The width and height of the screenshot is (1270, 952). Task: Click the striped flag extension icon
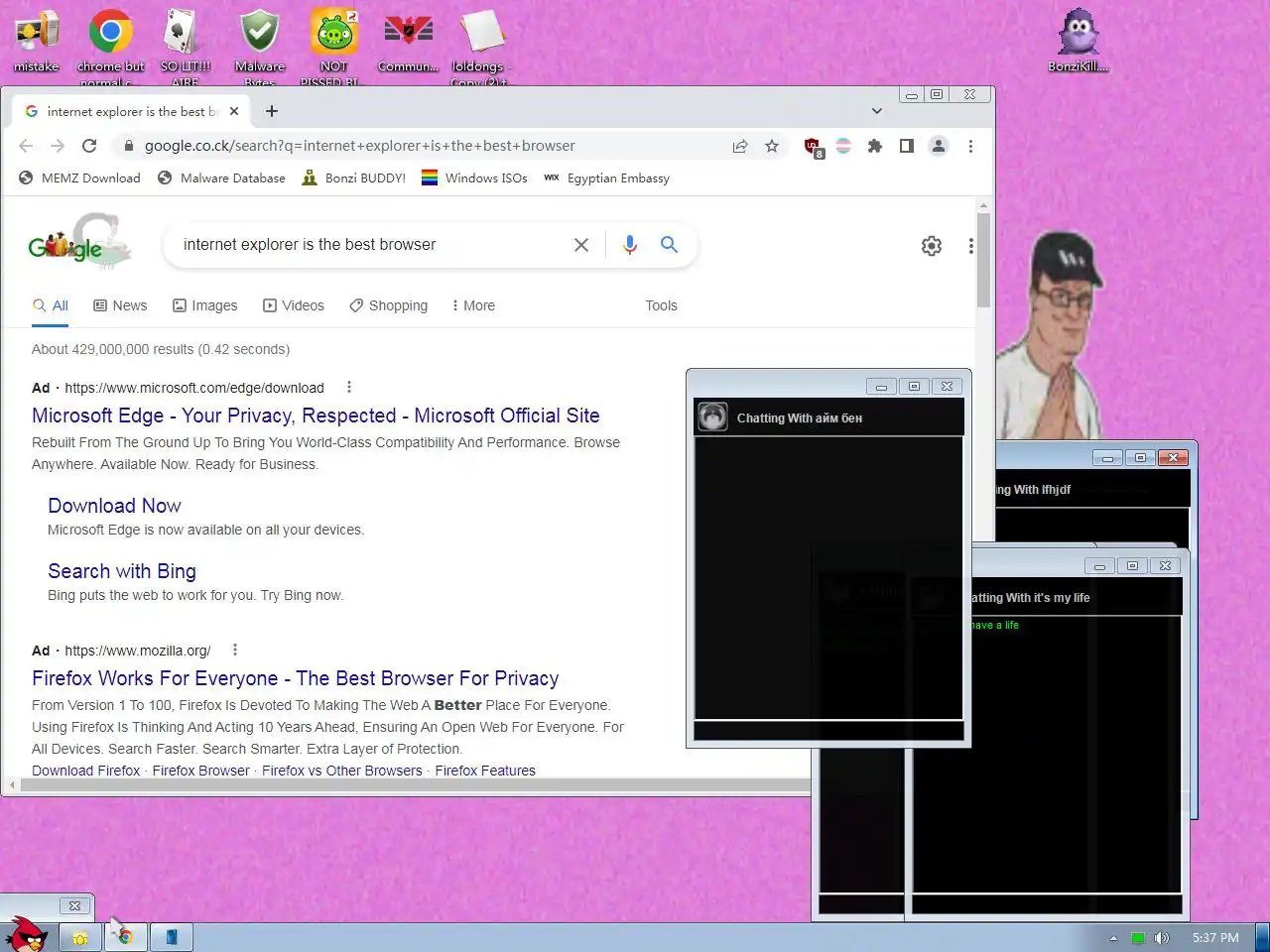point(843,146)
